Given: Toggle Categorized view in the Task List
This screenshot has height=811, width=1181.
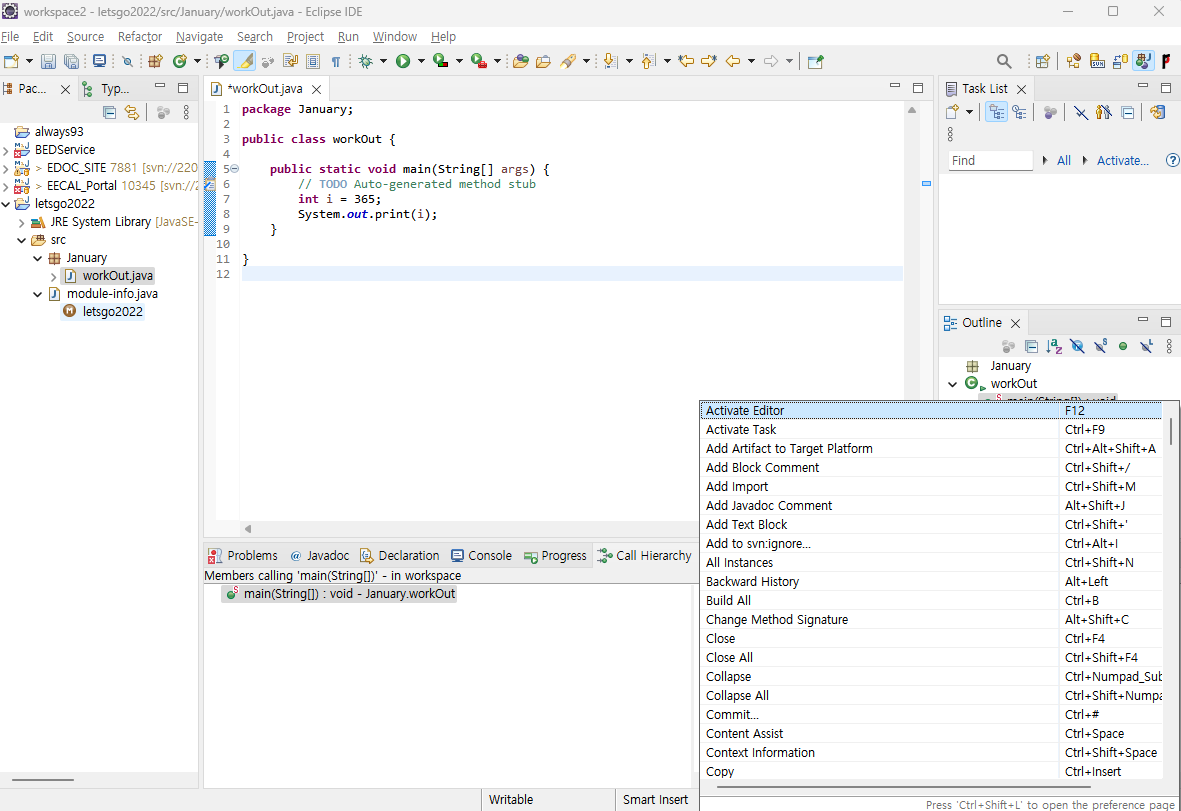Looking at the screenshot, I should (x=996, y=113).
